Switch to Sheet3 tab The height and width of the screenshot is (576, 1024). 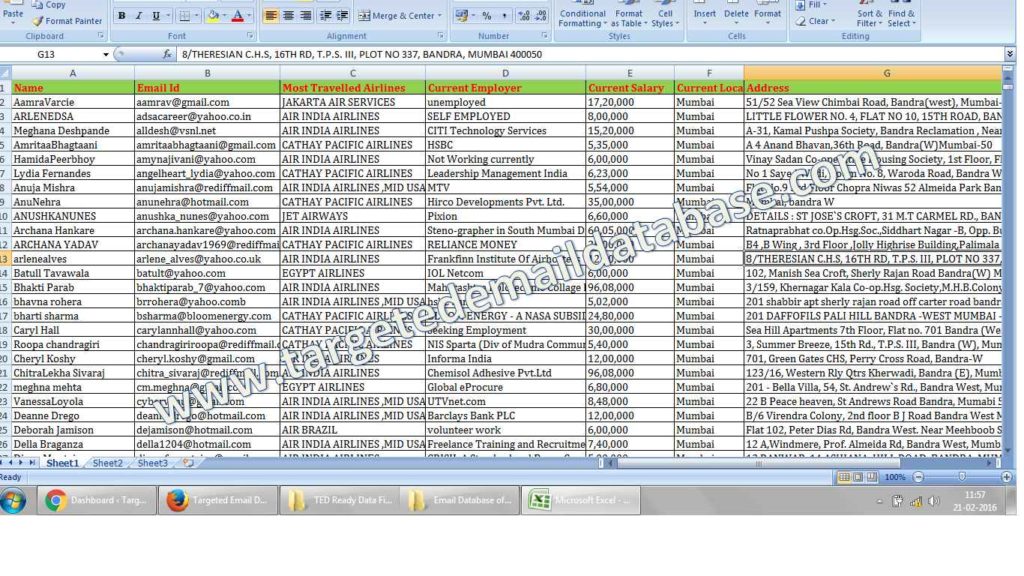click(x=152, y=463)
